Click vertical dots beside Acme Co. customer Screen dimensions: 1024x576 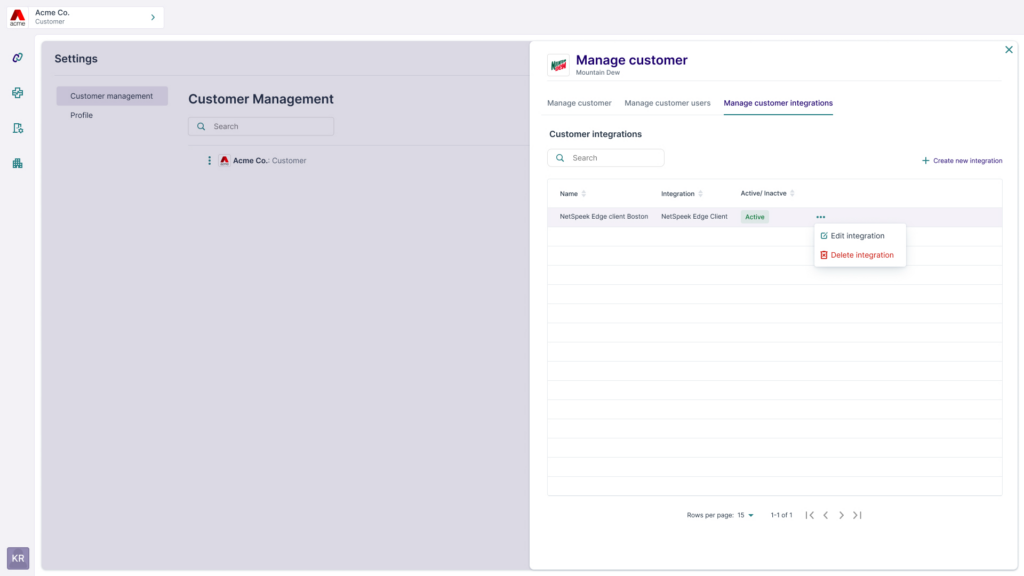(209, 161)
